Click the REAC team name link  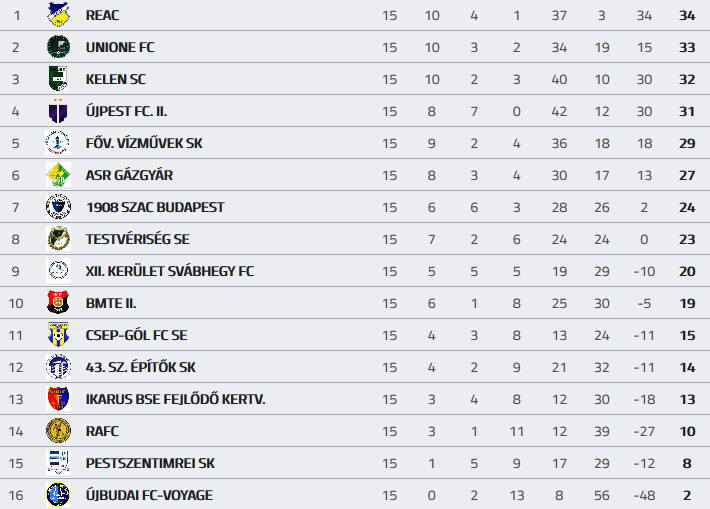103,15
